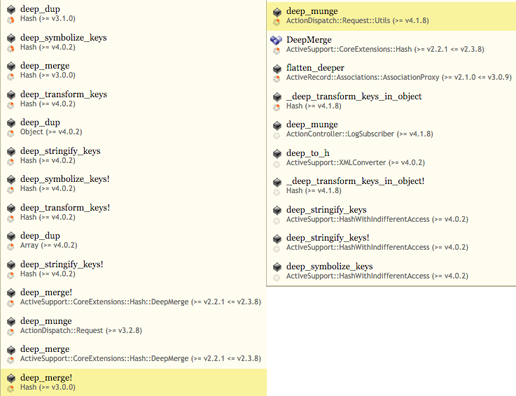The width and height of the screenshot is (516, 396).
Task: Open deep_dup result for Hash (>= v3.1.0)
Action: pos(40,9)
